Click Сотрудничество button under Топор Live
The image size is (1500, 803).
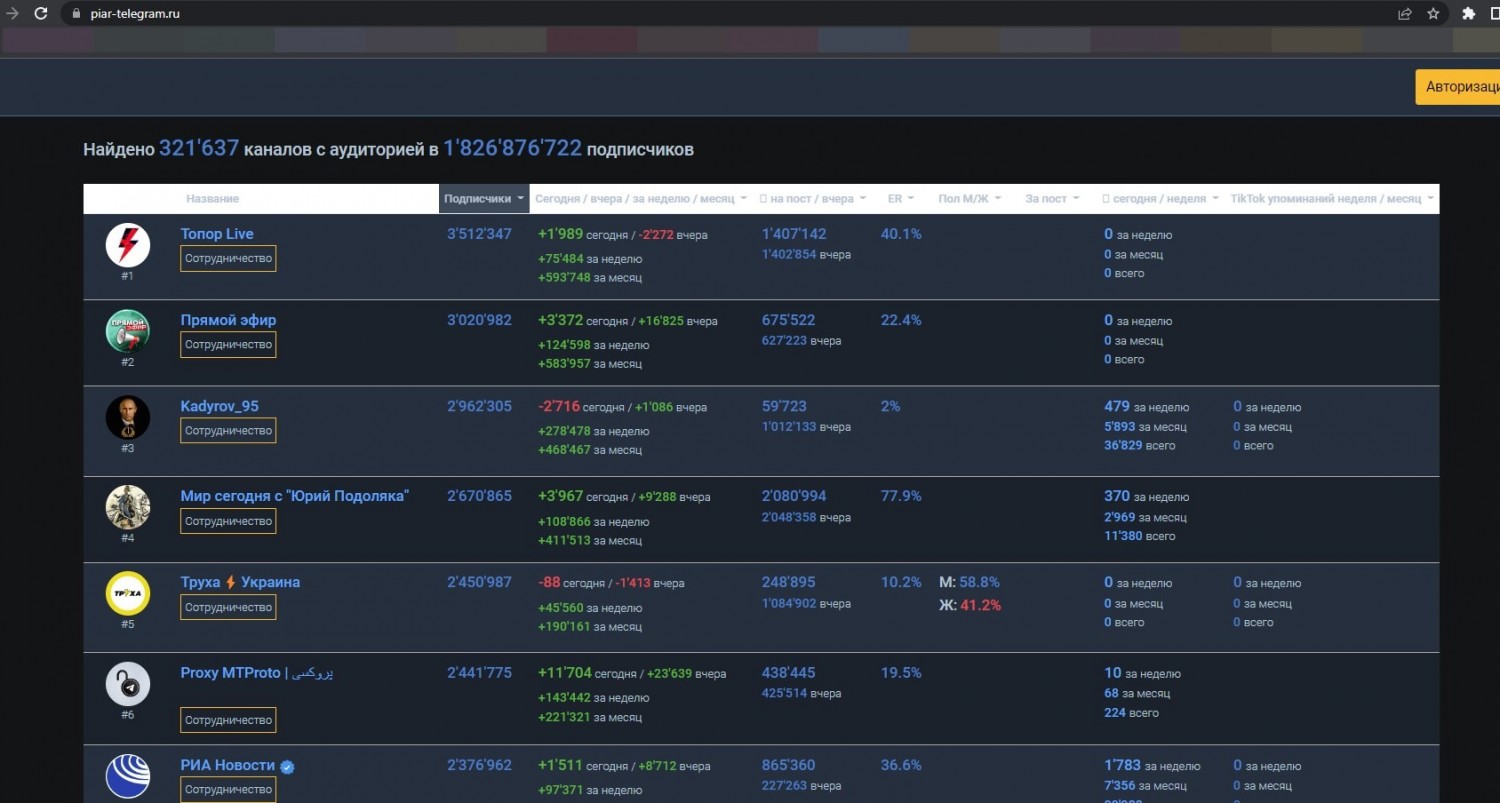click(x=228, y=259)
